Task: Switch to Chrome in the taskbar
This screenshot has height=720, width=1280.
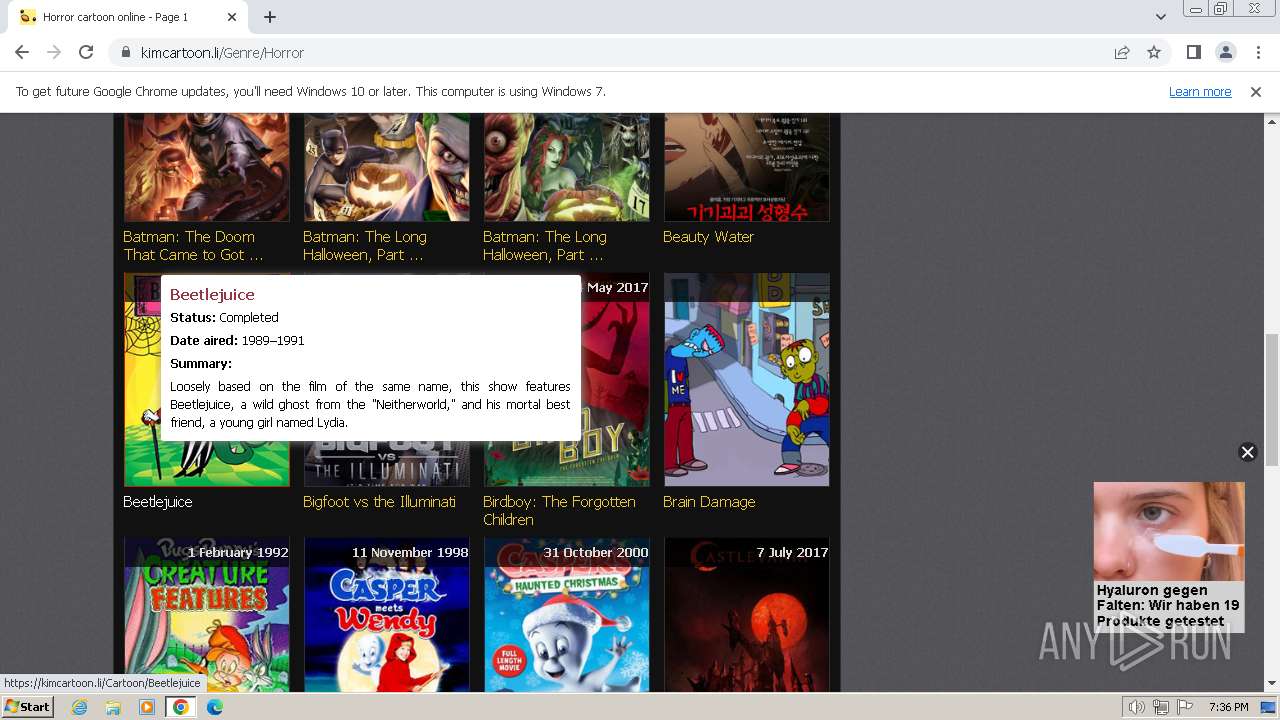Action: coord(180,707)
